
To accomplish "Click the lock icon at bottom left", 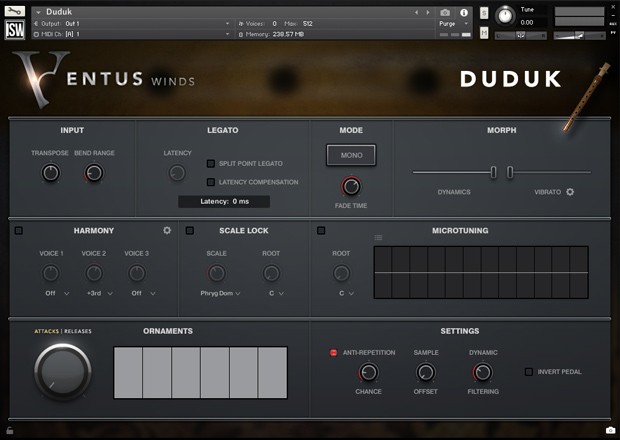I will click(x=9, y=431).
